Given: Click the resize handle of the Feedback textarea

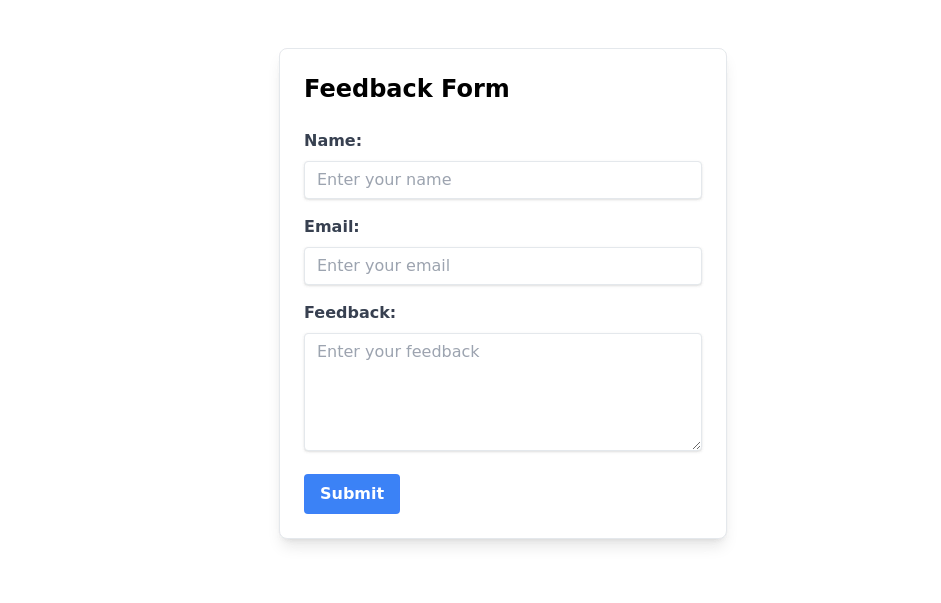Looking at the screenshot, I should coord(696,445).
